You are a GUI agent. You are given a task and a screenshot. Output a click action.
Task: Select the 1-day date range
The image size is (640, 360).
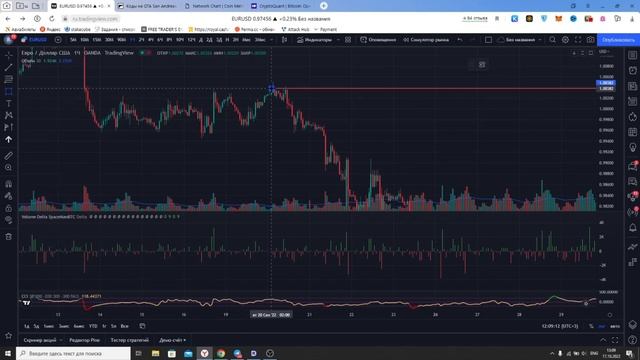tap(27, 326)
